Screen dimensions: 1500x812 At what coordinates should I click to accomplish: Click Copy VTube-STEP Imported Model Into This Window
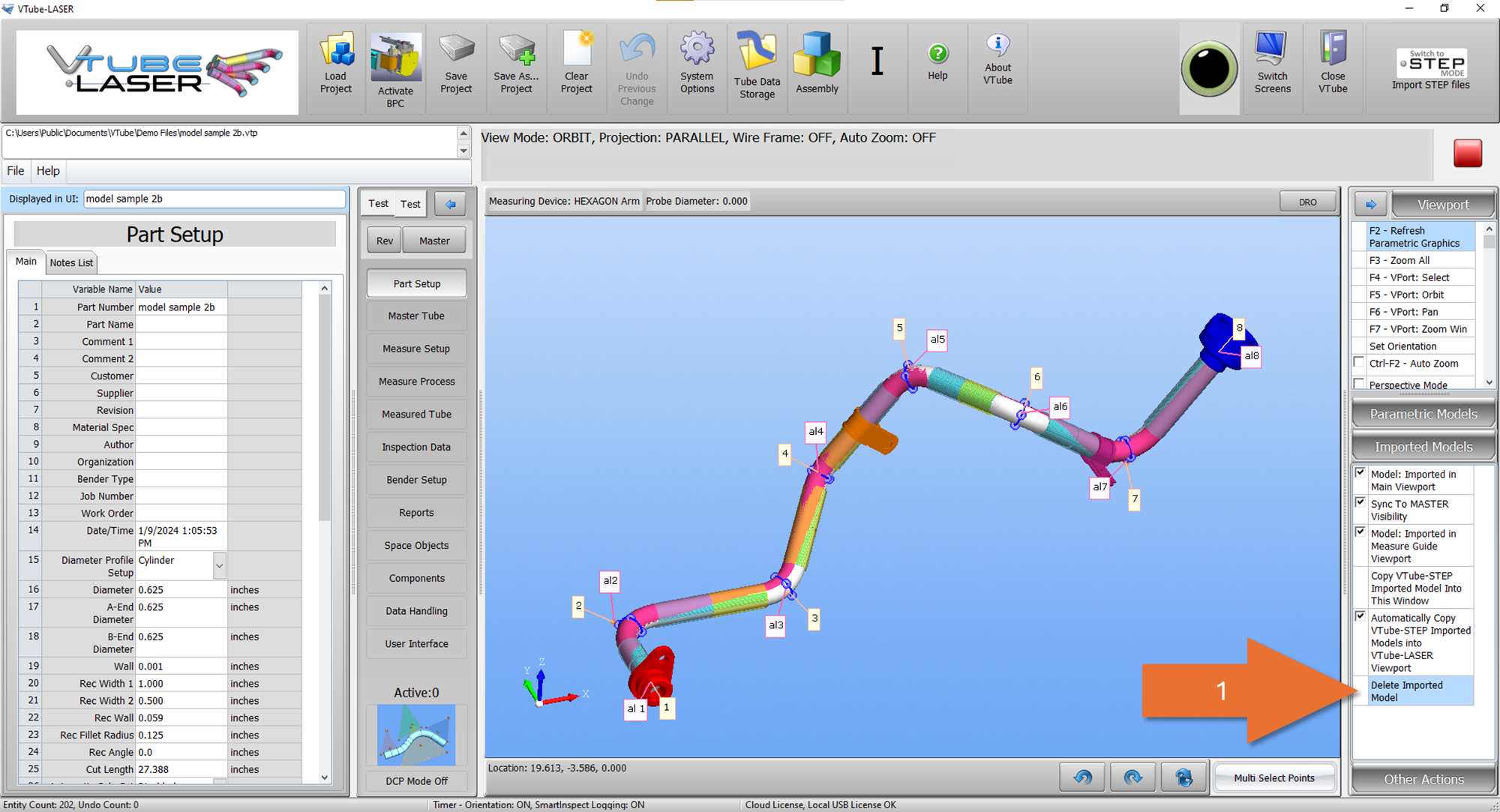pos(1420,588)
